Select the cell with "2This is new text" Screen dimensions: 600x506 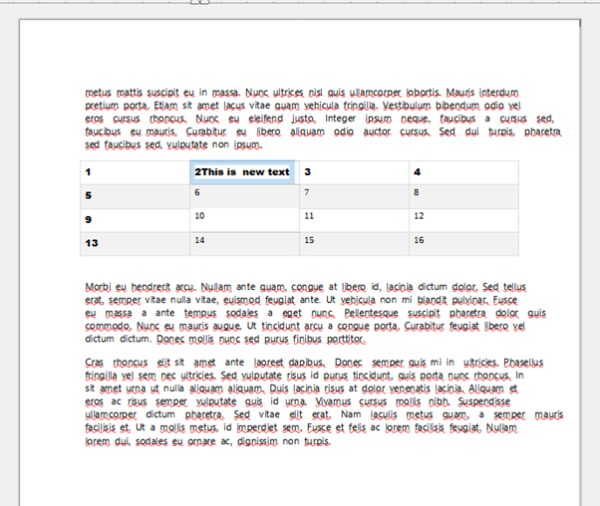[245, 173]
